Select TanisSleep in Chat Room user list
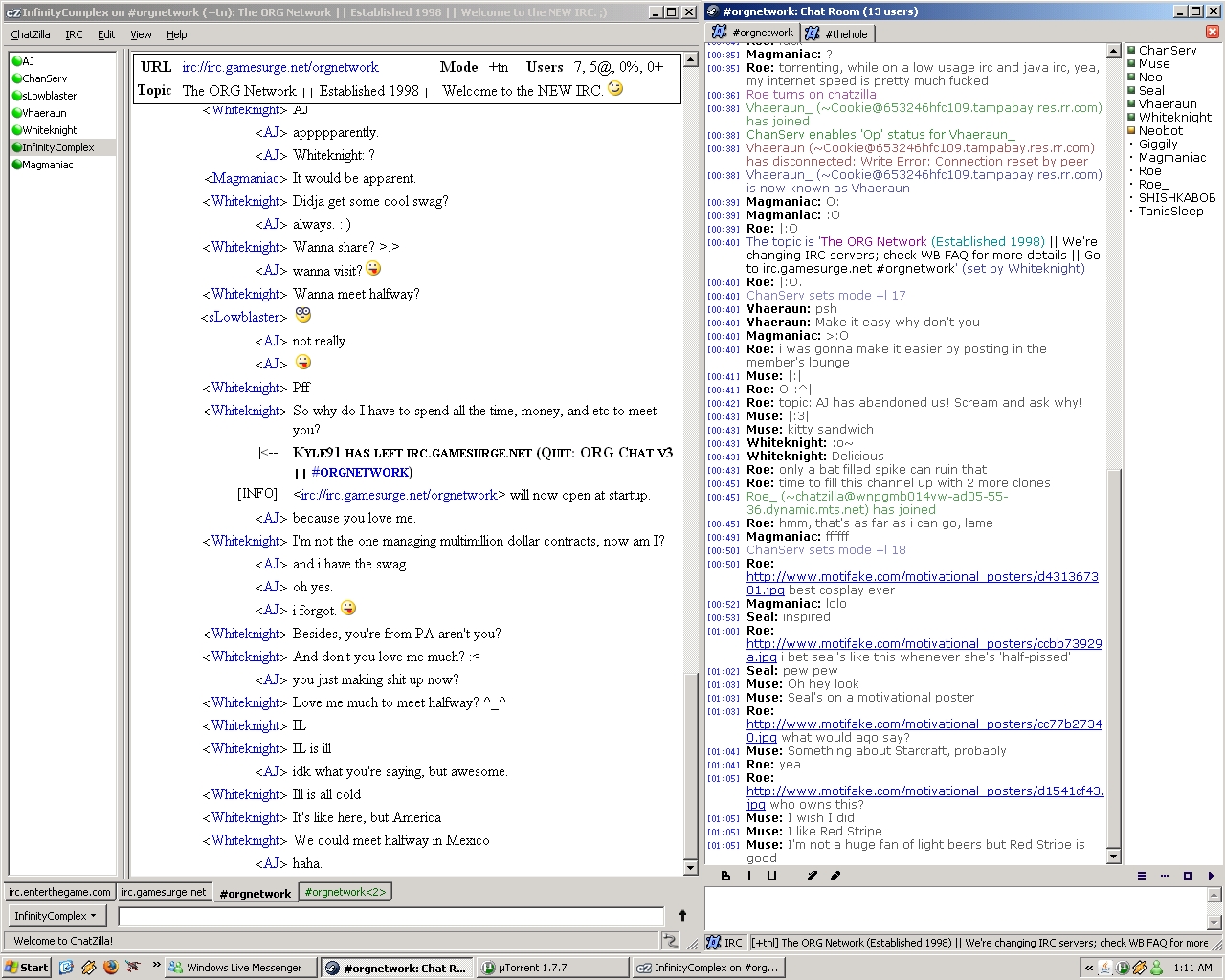 point(1170,212)
